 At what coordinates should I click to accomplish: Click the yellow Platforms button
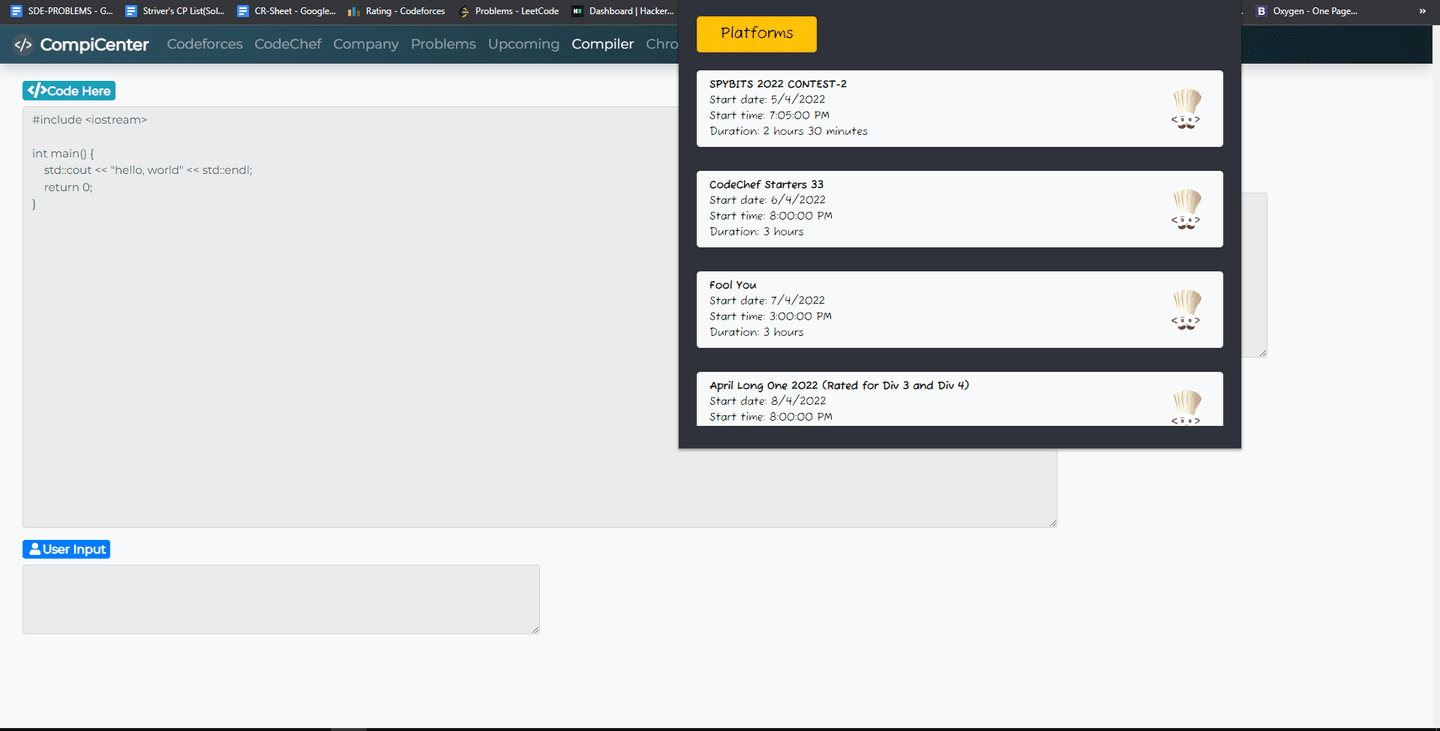click(x=756, y=34)
